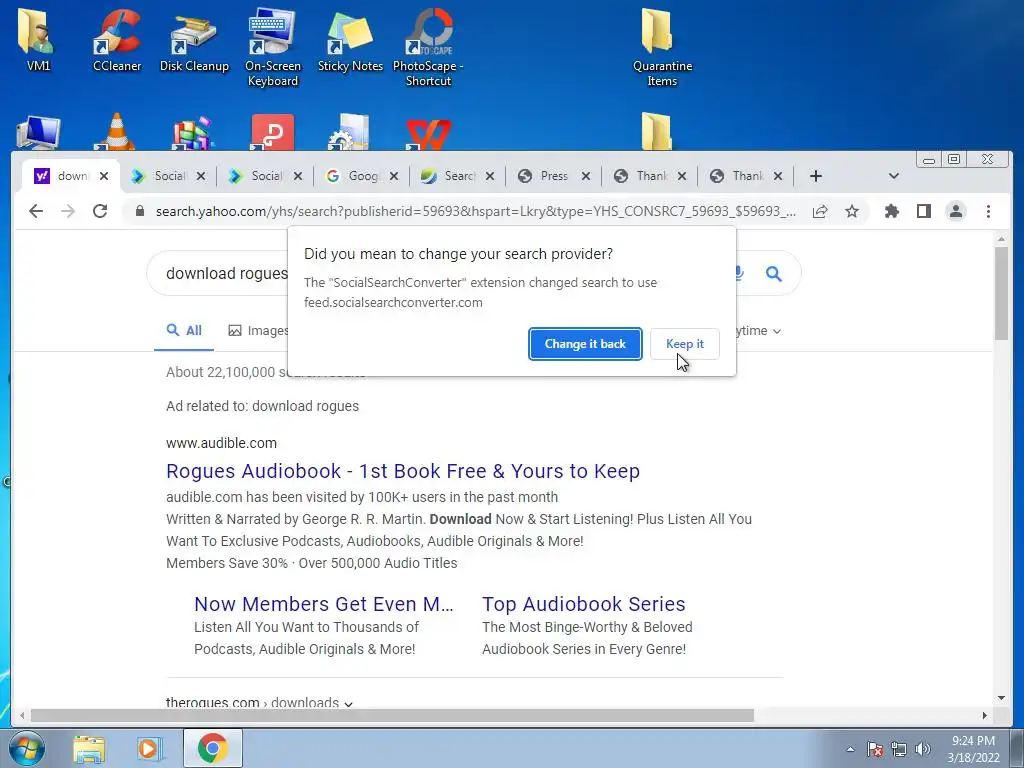1024x768 pixels.
Task: Open the Chrome three-dot menu
Action: pyautogui.click(x=988, y=211)
